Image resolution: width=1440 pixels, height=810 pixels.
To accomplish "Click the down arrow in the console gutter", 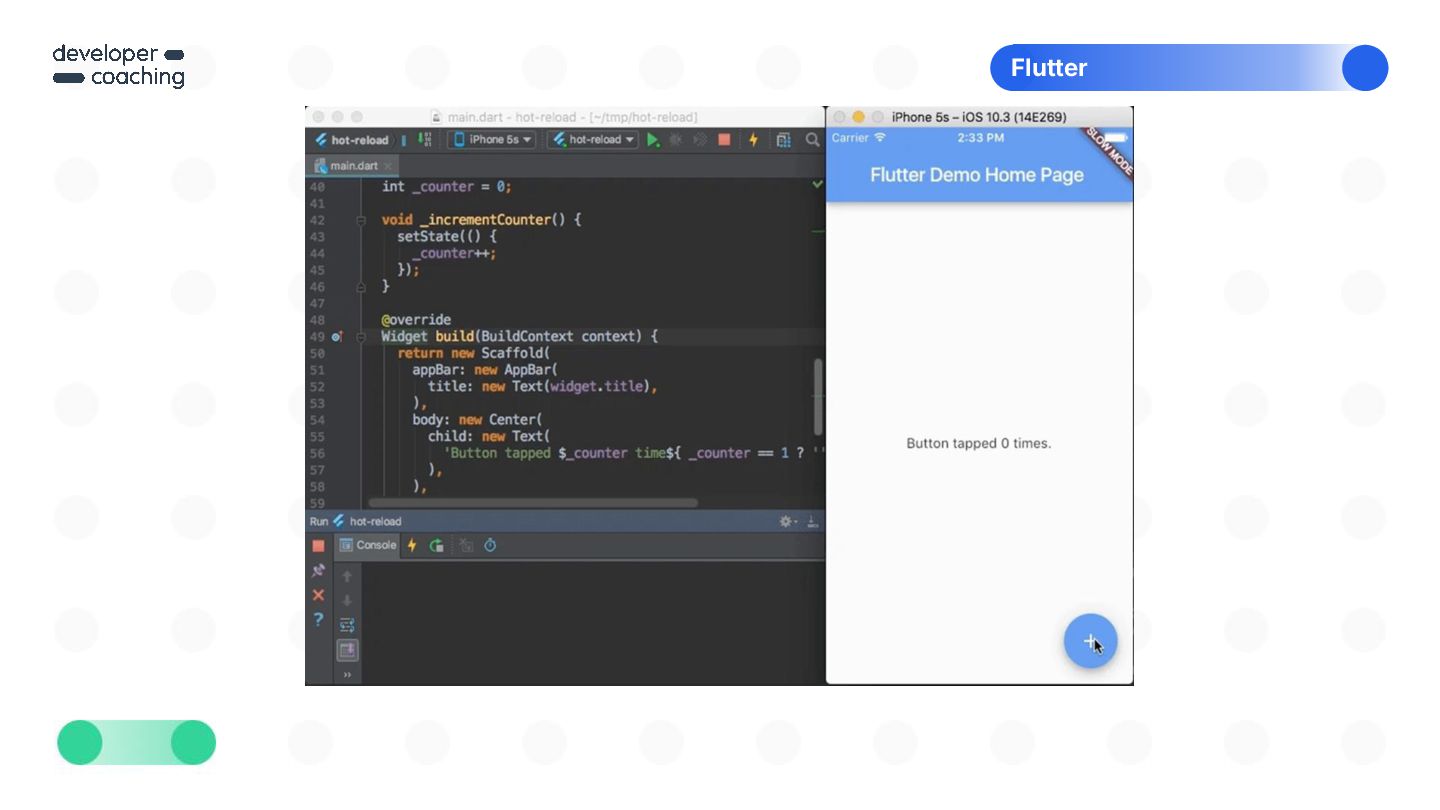I will pyautogui.click(x=347, y=601).
